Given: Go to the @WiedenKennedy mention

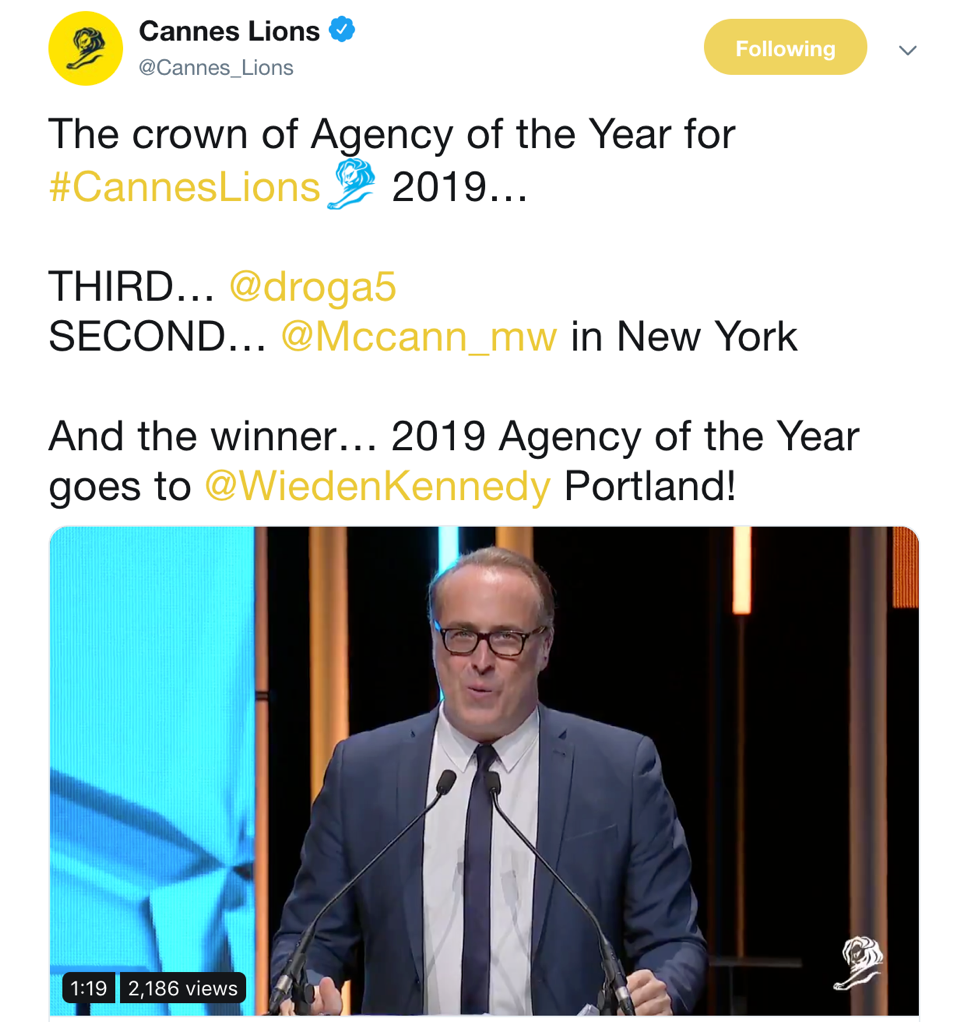Looking at the screenshot, I should click(x=377, y=487).
